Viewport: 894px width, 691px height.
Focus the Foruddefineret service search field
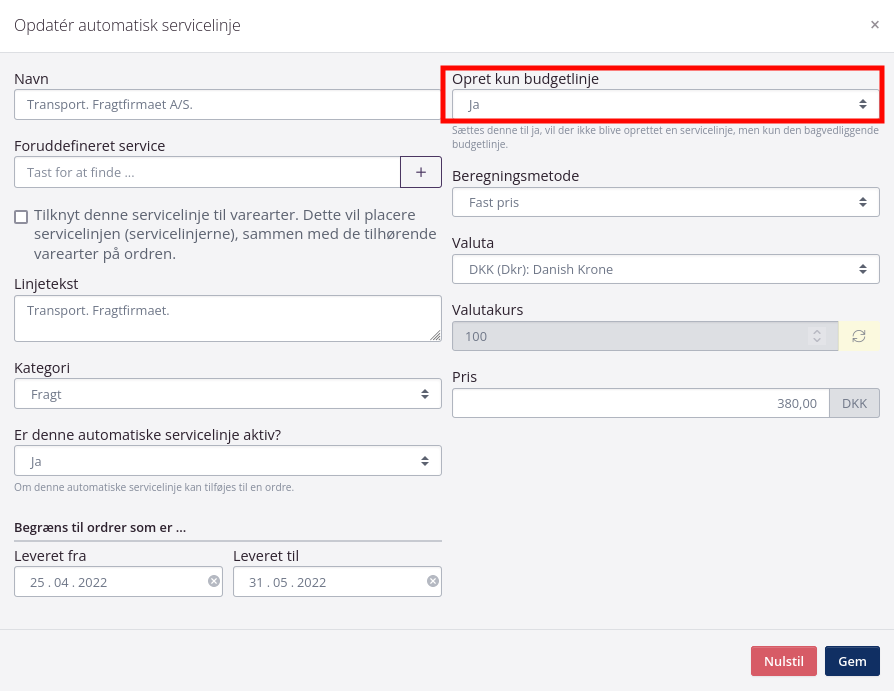207,172
